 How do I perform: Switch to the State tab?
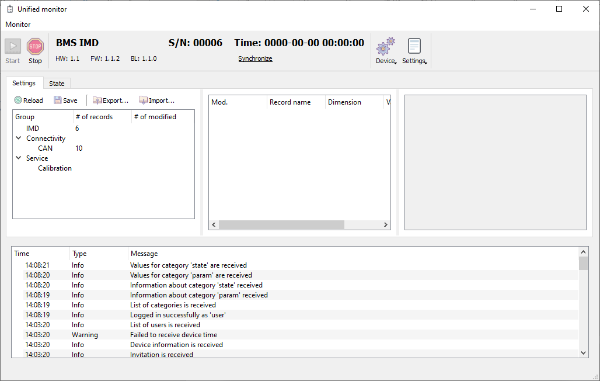coord(57,83)
